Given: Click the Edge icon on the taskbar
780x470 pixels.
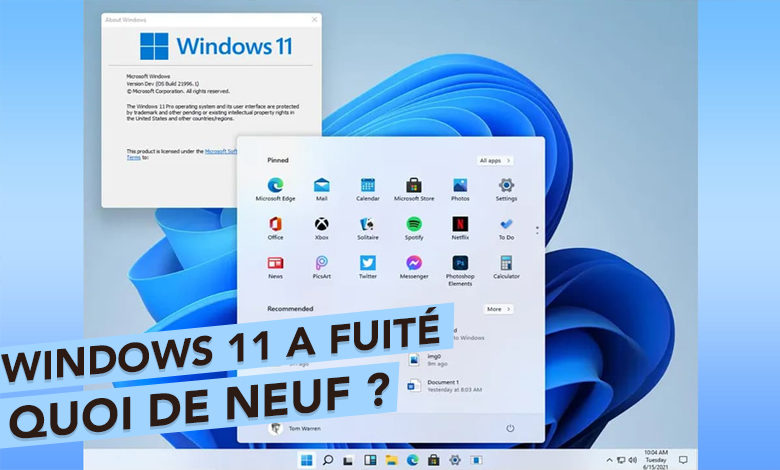Looking at the screenshot, I should 412,460.
